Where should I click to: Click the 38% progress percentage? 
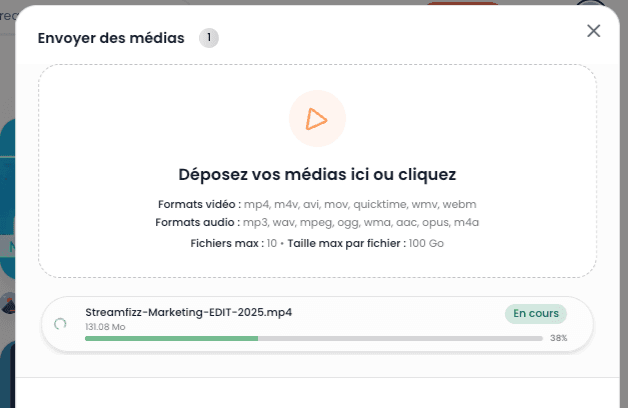(x=559, y=338)
